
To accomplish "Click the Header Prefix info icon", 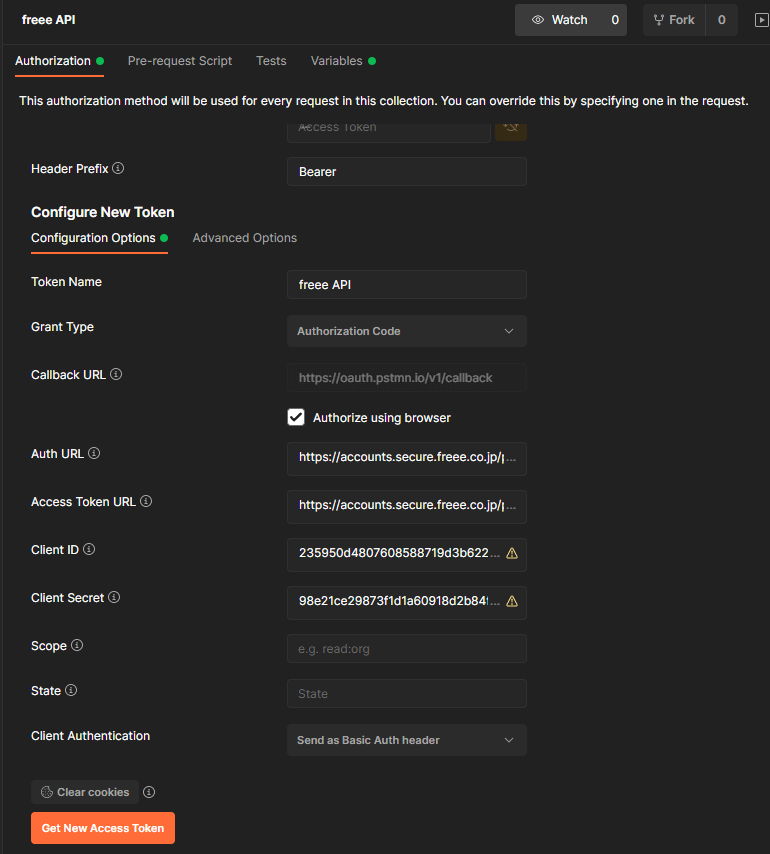I will pyautogui.click(x=118, y=169).
